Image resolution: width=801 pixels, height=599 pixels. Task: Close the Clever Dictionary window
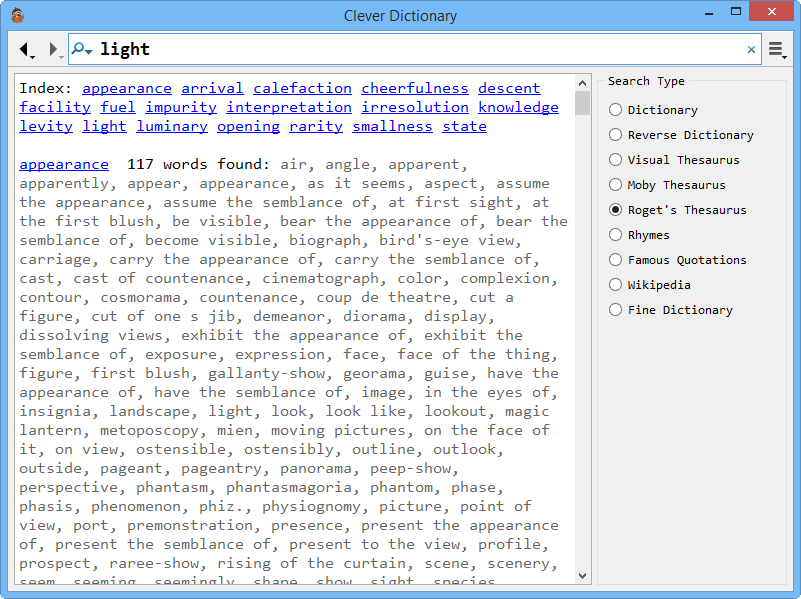click(x=771, y=11)
